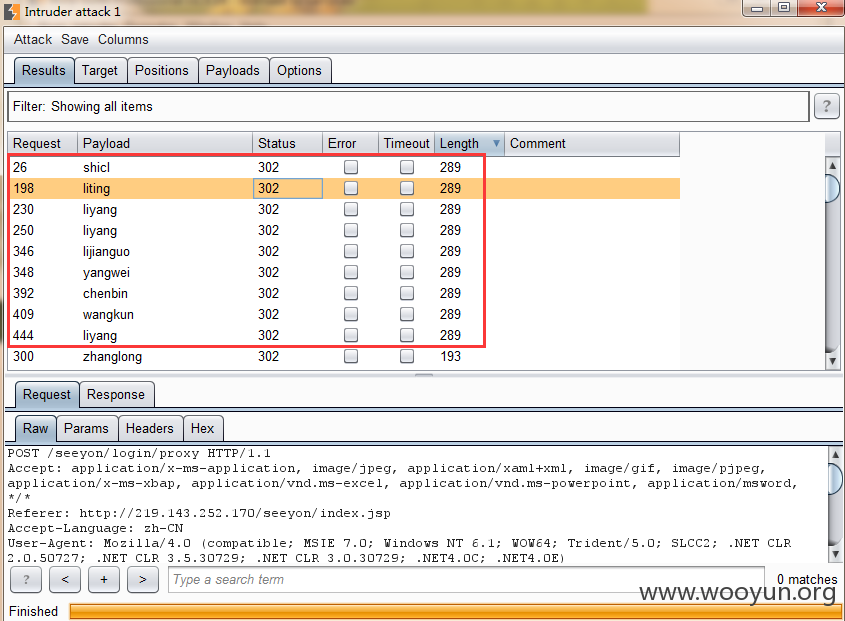This screenshot has height=621, width=845.
Task: Select the row with payload zhanglong
Action: click(x=344, y=356)
